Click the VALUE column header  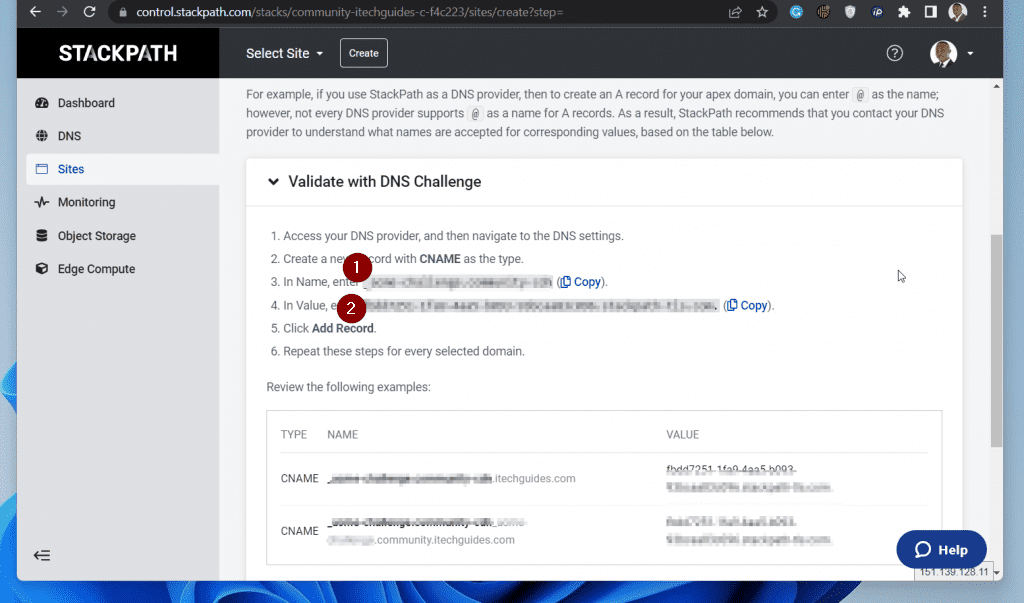click(682, 434)
